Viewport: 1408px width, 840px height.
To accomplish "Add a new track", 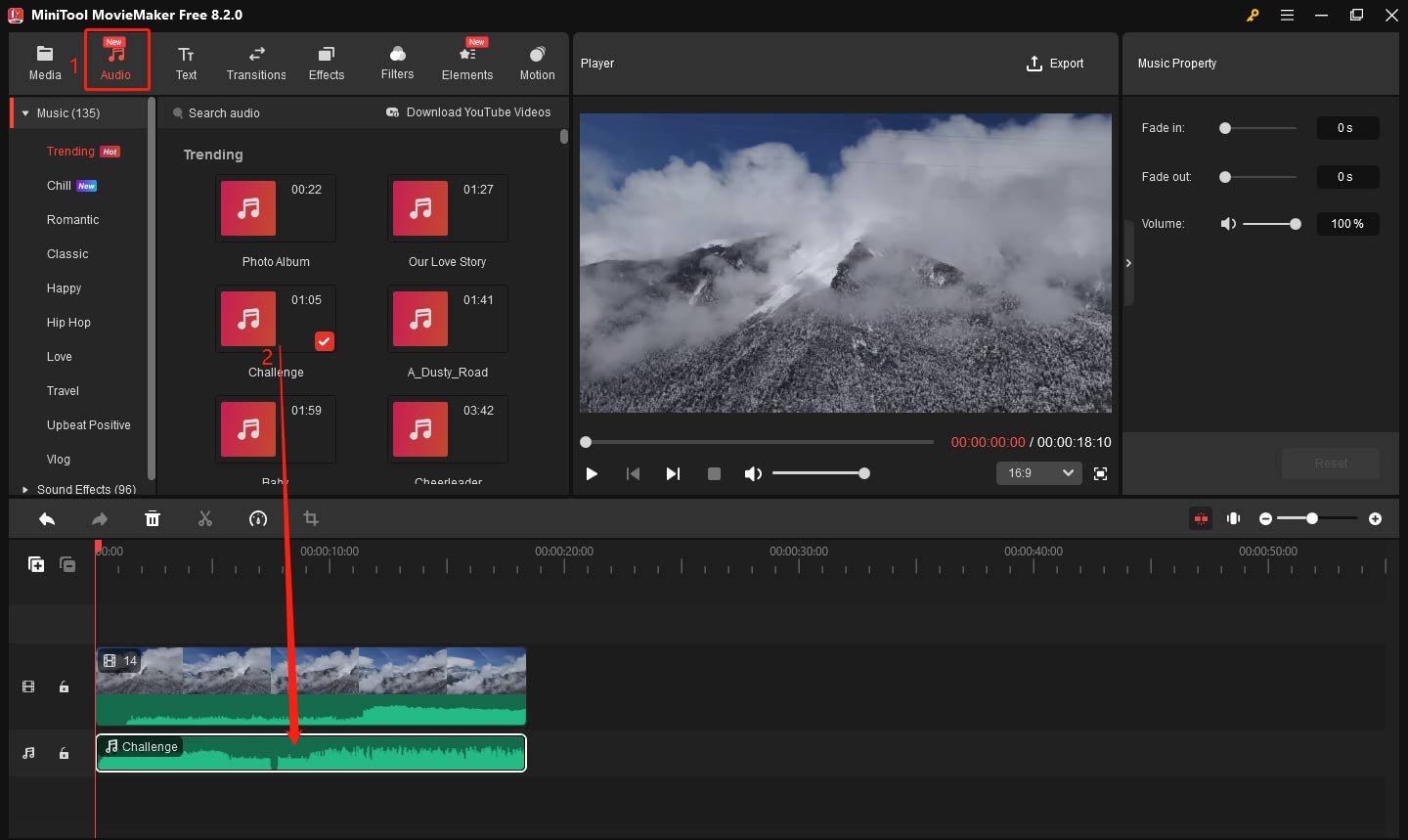I will click(36, 564).
